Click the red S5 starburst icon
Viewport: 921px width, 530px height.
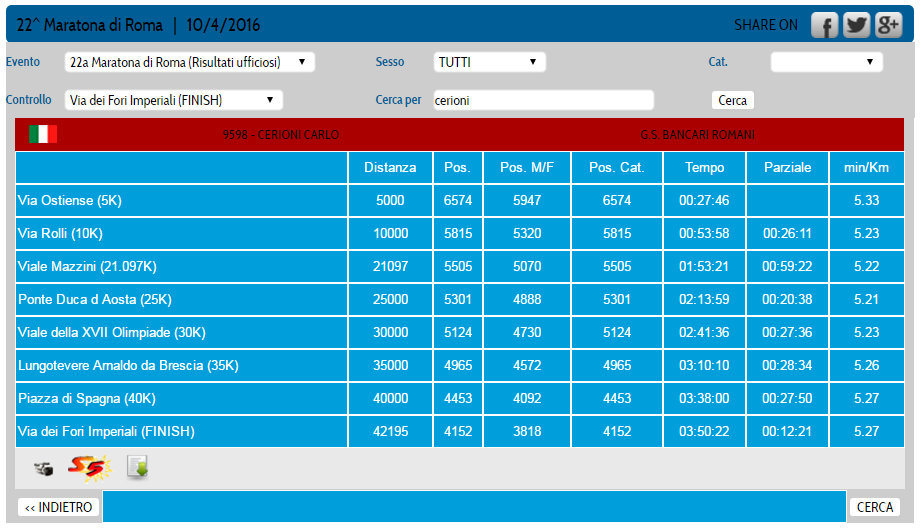pyautogui.click(x=86, y=467)
